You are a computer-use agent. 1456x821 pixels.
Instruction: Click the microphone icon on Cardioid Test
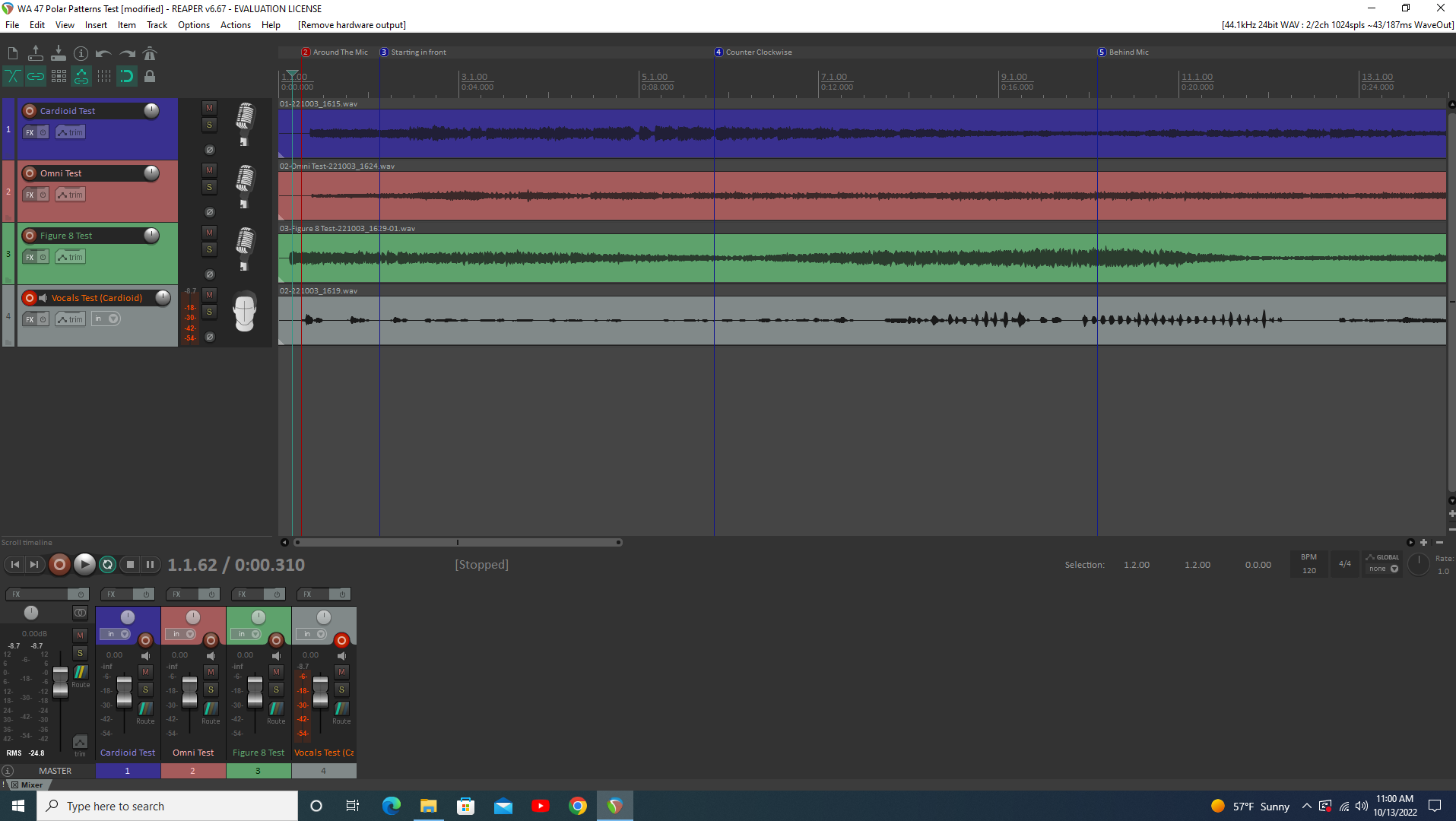pos(244,124)
